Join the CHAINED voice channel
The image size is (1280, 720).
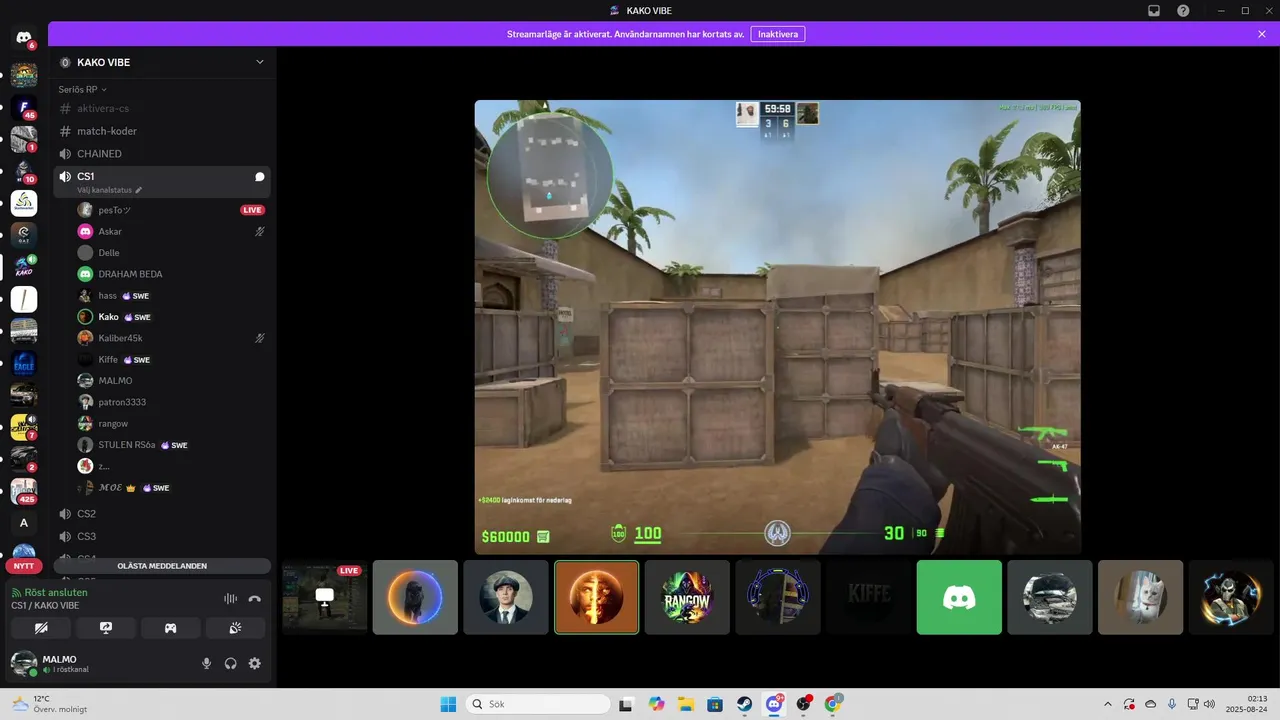point(162,154)
